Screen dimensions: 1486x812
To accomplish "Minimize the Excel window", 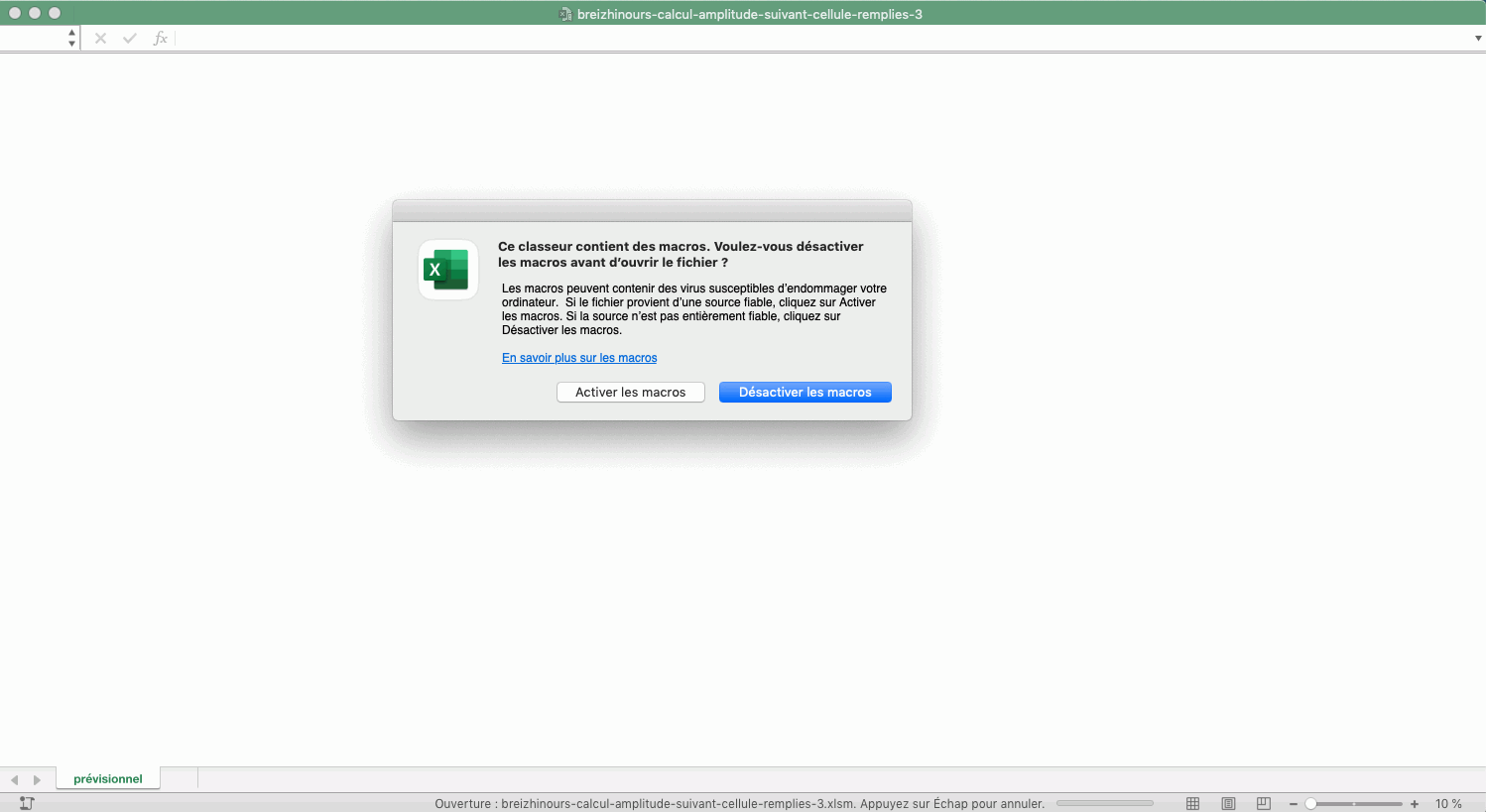I will 35,13.
